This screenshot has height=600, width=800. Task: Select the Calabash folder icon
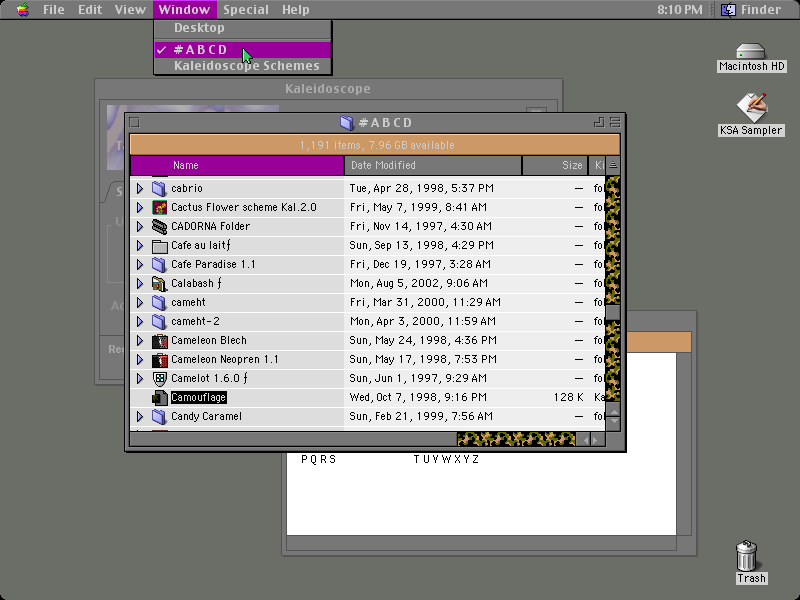coord(159,283)
